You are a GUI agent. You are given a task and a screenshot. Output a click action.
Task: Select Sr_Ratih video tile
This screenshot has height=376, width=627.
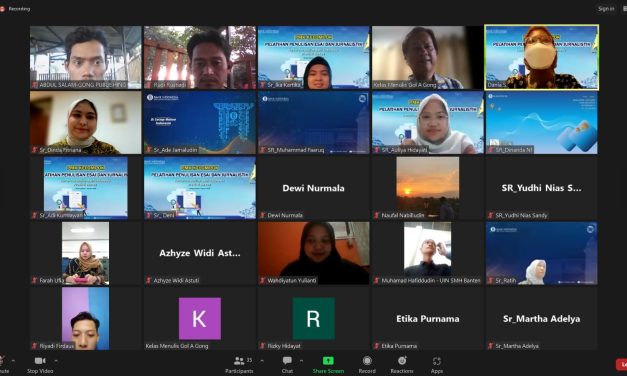coord(541,253)
